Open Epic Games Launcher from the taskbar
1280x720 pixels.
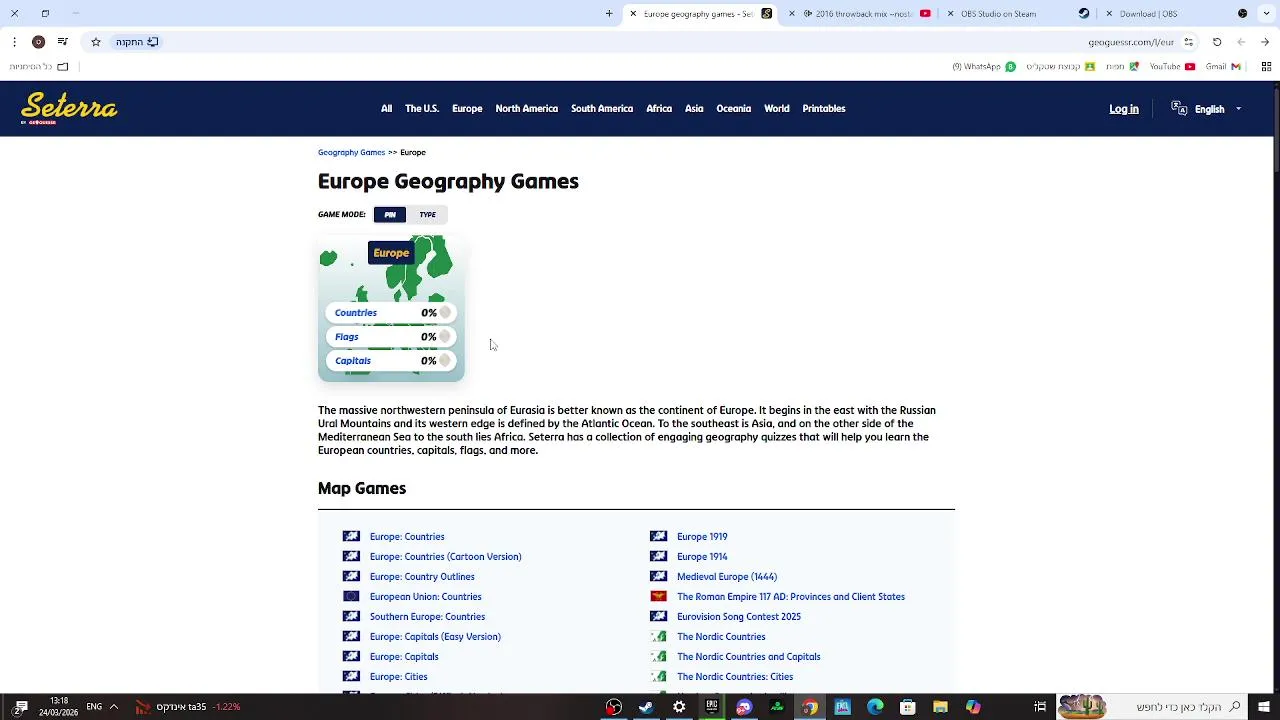click(x=712, y=707)
